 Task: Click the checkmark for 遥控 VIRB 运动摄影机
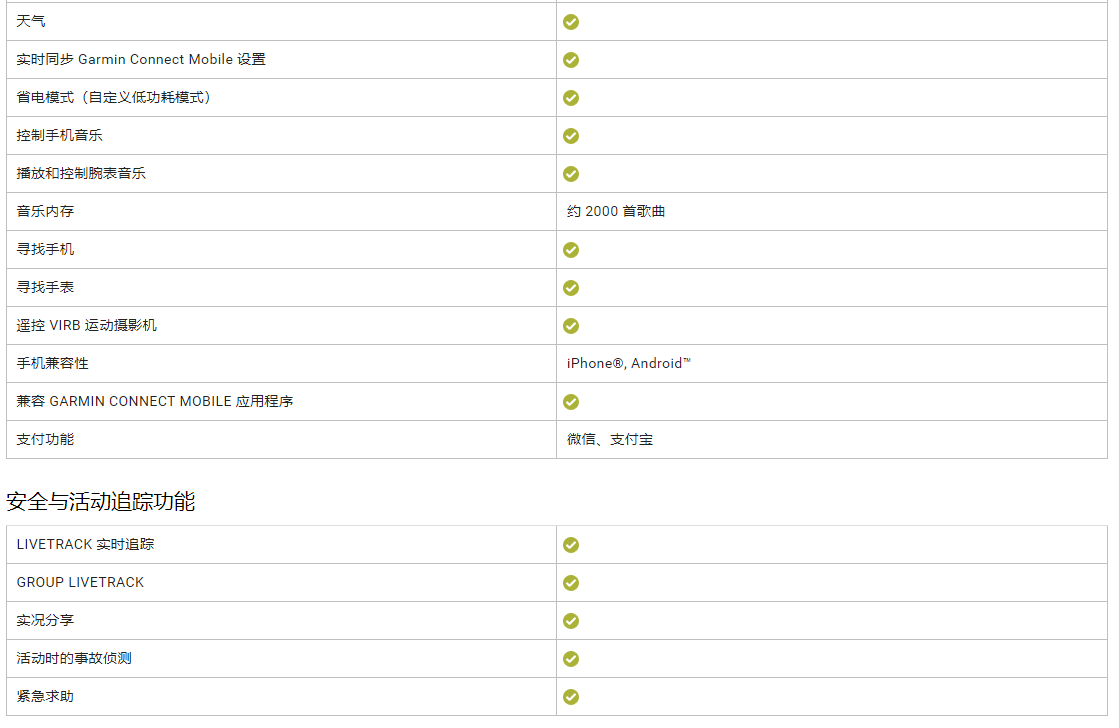click(x=571, y=326)
